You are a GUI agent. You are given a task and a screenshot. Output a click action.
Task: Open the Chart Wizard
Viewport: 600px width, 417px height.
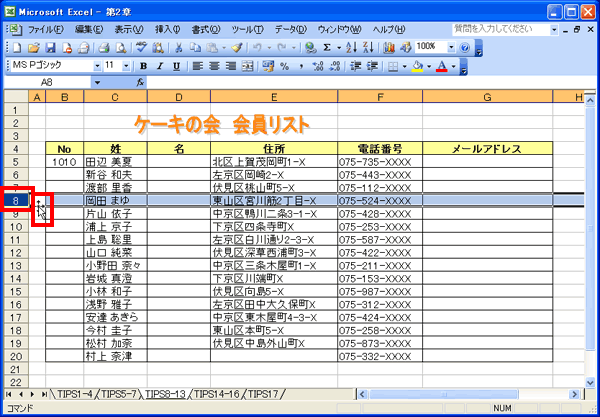point(389,47)
